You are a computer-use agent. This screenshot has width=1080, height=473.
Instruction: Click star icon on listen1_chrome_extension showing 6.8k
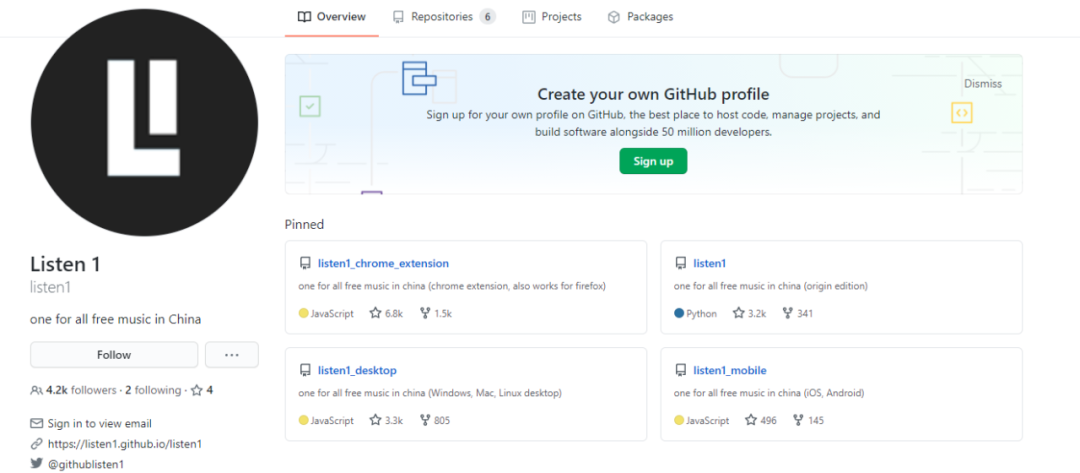(376, 313)
